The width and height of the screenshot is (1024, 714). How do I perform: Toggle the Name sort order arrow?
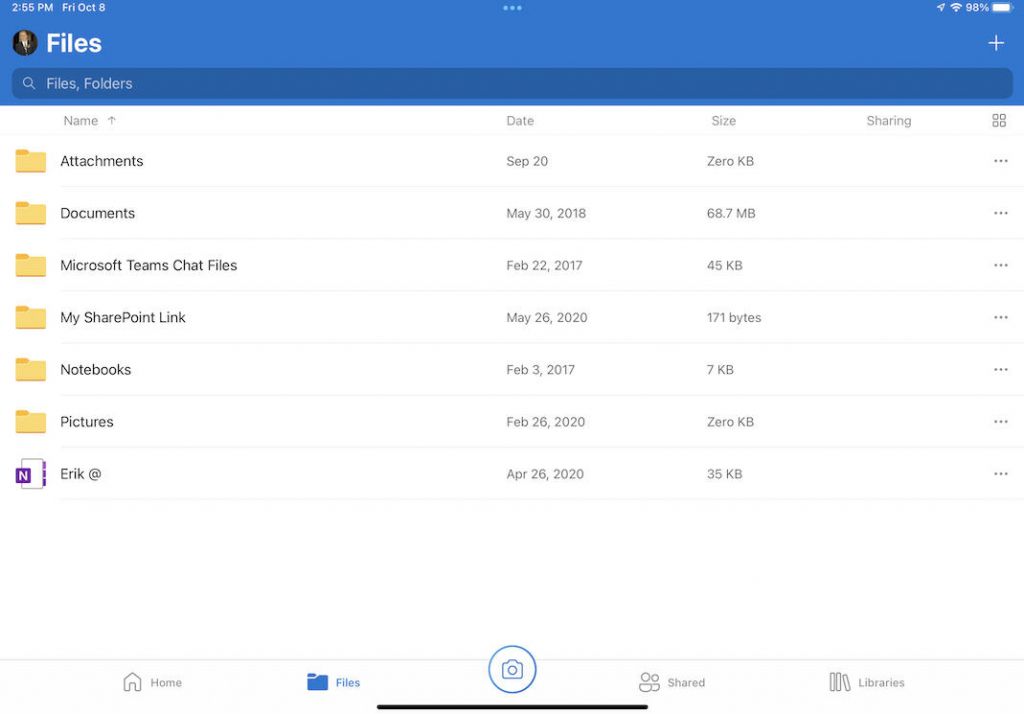coord(110,120)
